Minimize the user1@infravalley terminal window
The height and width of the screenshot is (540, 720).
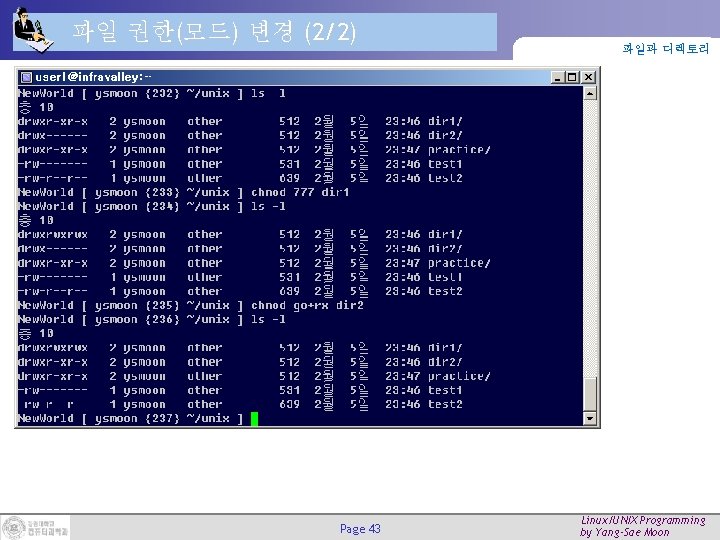point(557,77)
